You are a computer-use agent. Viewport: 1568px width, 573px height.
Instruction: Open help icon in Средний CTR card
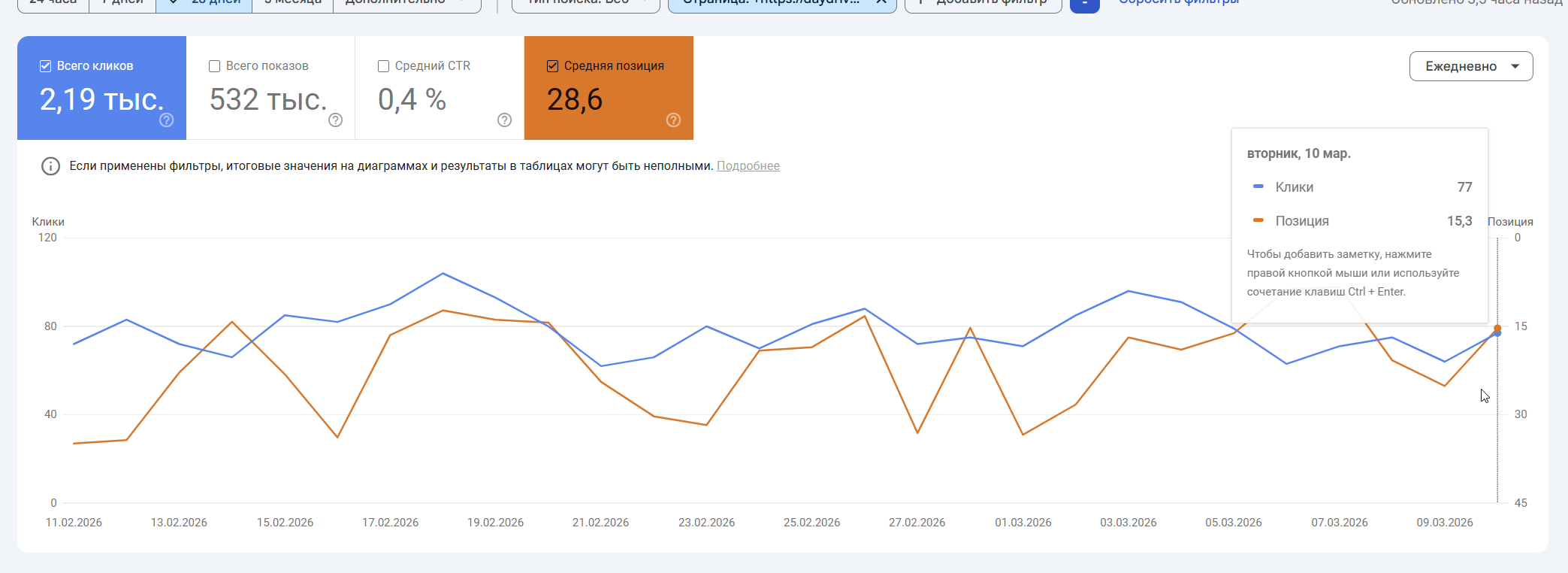point(505,120)
